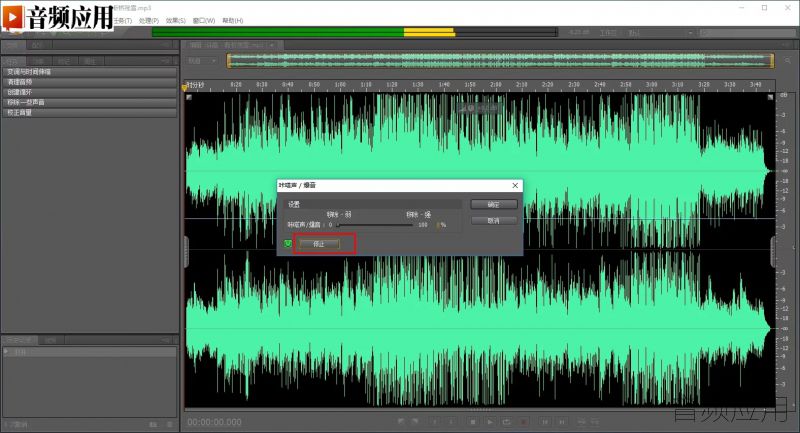Viewport: 800px width, 433px height.
Task: Toggle loop playback in transport bar
Action: point(507,422)
